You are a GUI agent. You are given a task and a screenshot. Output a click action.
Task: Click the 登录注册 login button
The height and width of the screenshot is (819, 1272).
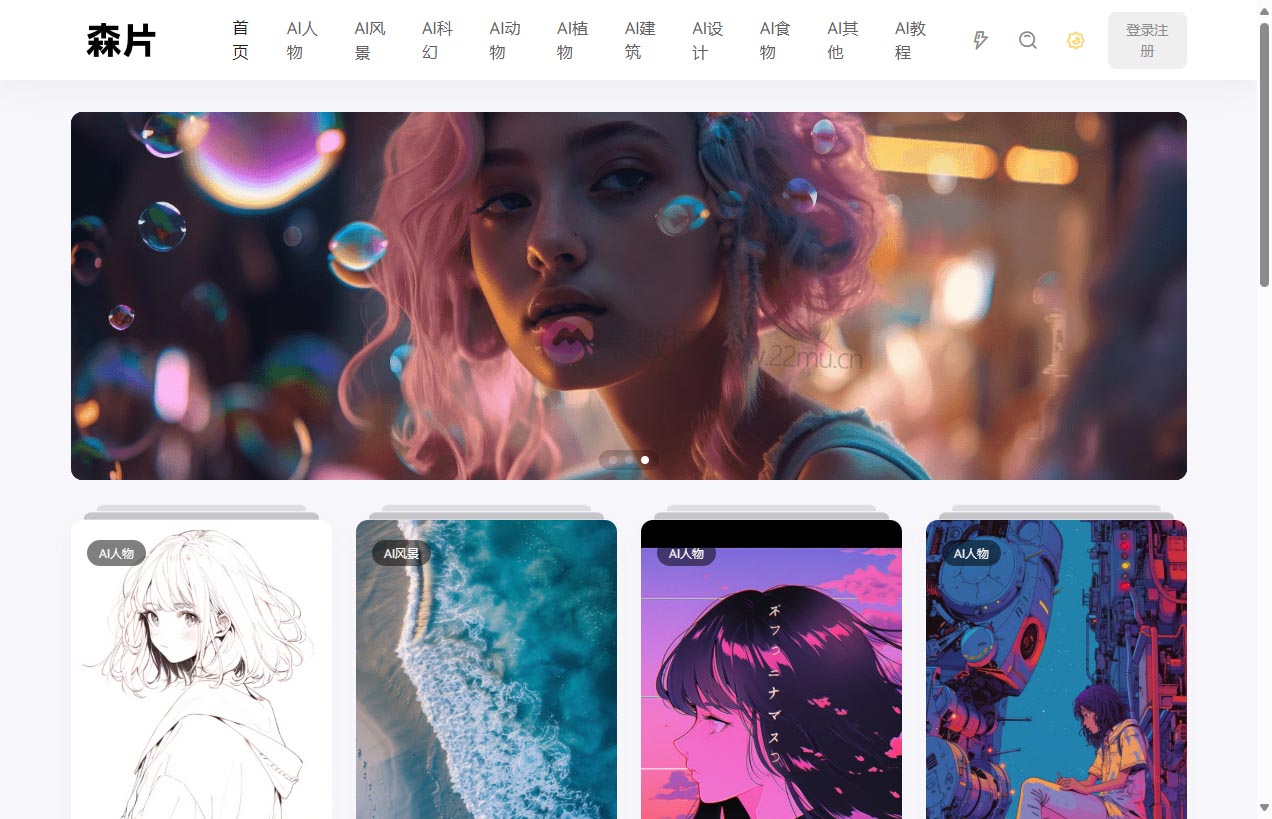(1147, 41)
